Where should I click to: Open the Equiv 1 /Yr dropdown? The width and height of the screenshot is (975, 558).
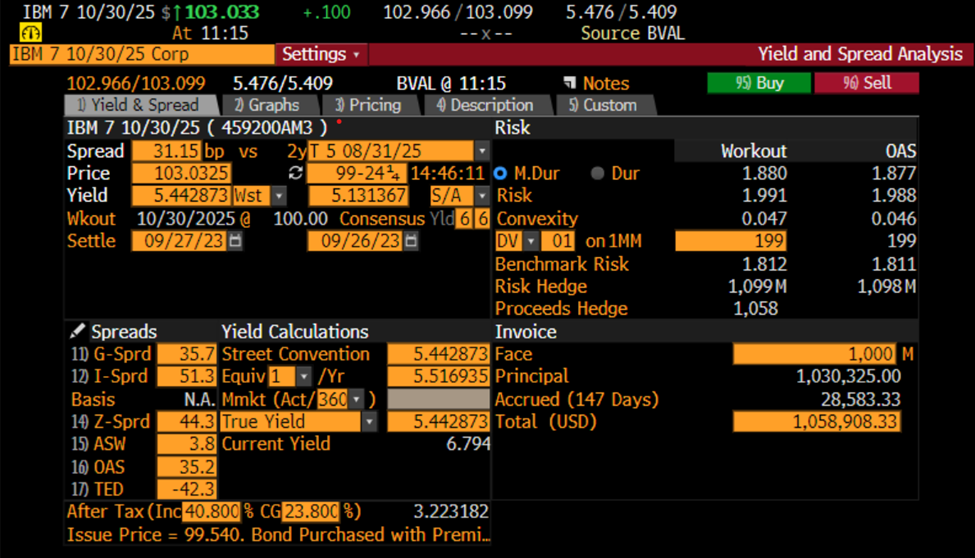(x=303, y=376)
